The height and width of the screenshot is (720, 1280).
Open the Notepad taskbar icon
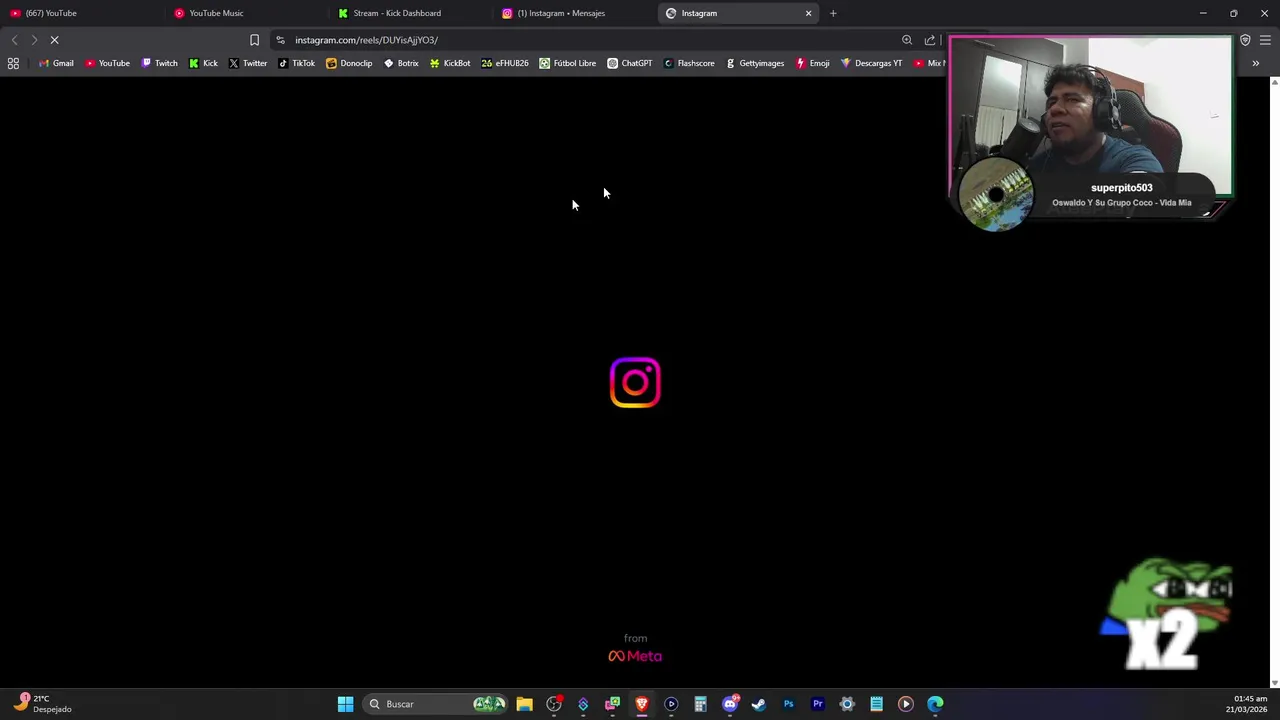[x=876, y=704]
